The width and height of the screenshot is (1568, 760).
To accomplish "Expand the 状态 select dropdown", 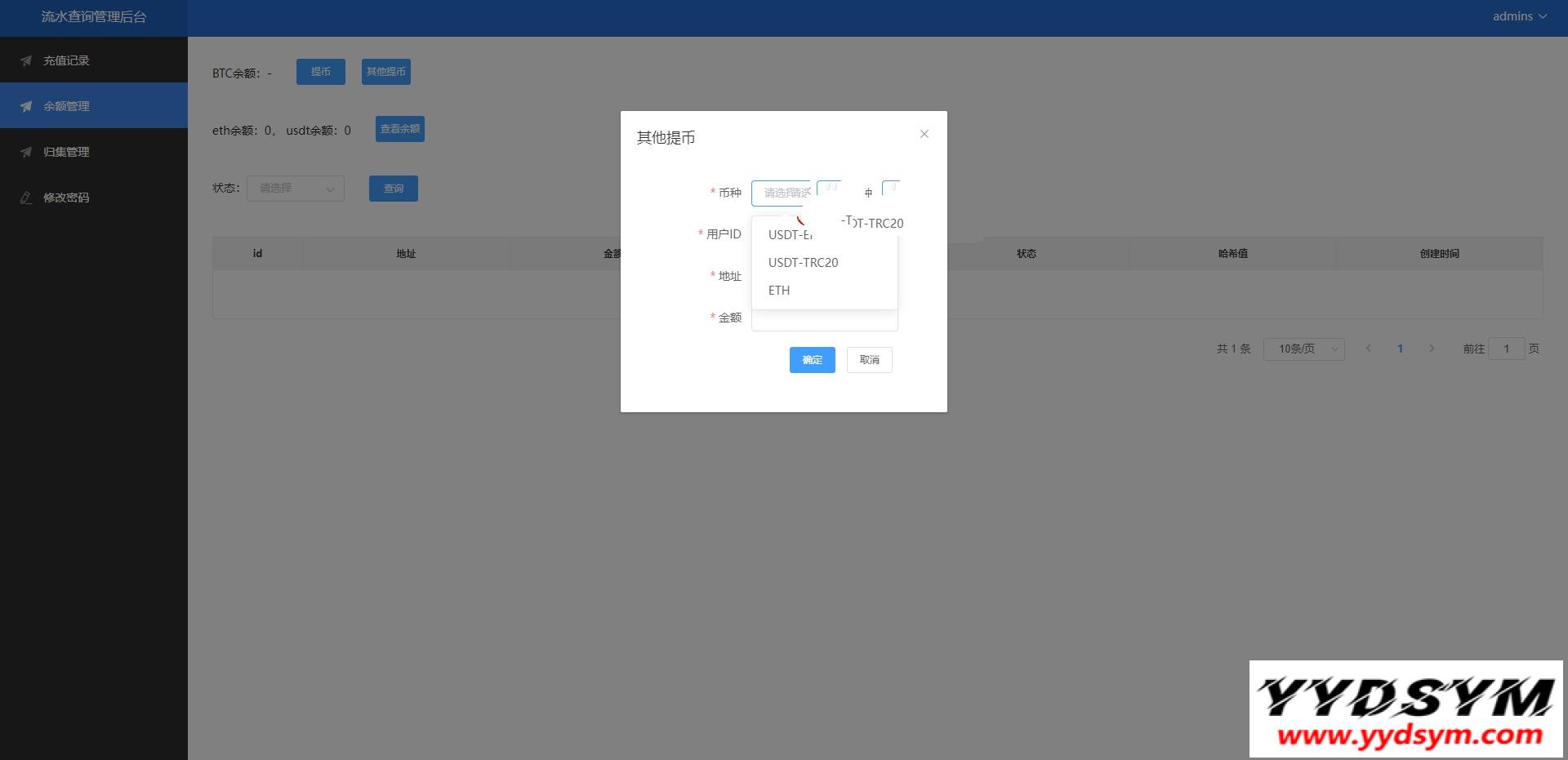I will [x=295, y=189].
